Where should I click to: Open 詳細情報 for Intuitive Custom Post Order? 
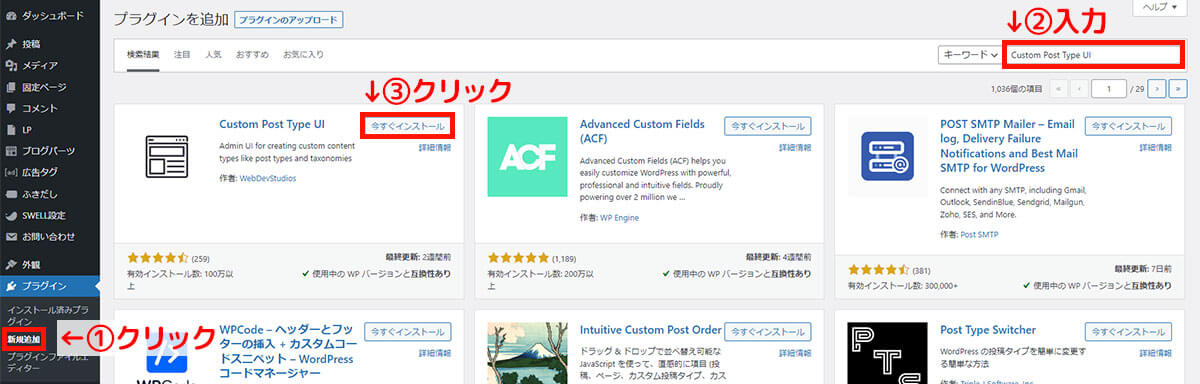[x=795, y=353]
